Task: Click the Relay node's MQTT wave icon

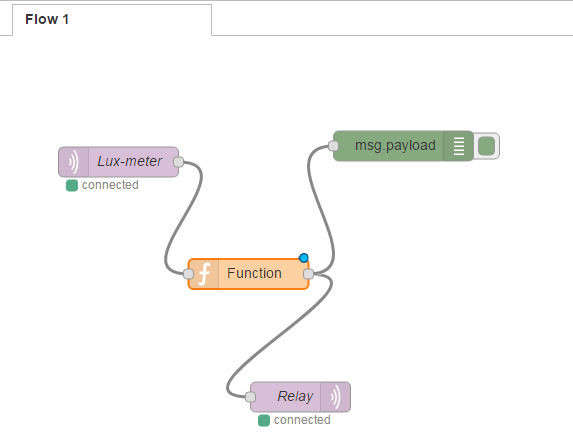Action: [335, 397]
